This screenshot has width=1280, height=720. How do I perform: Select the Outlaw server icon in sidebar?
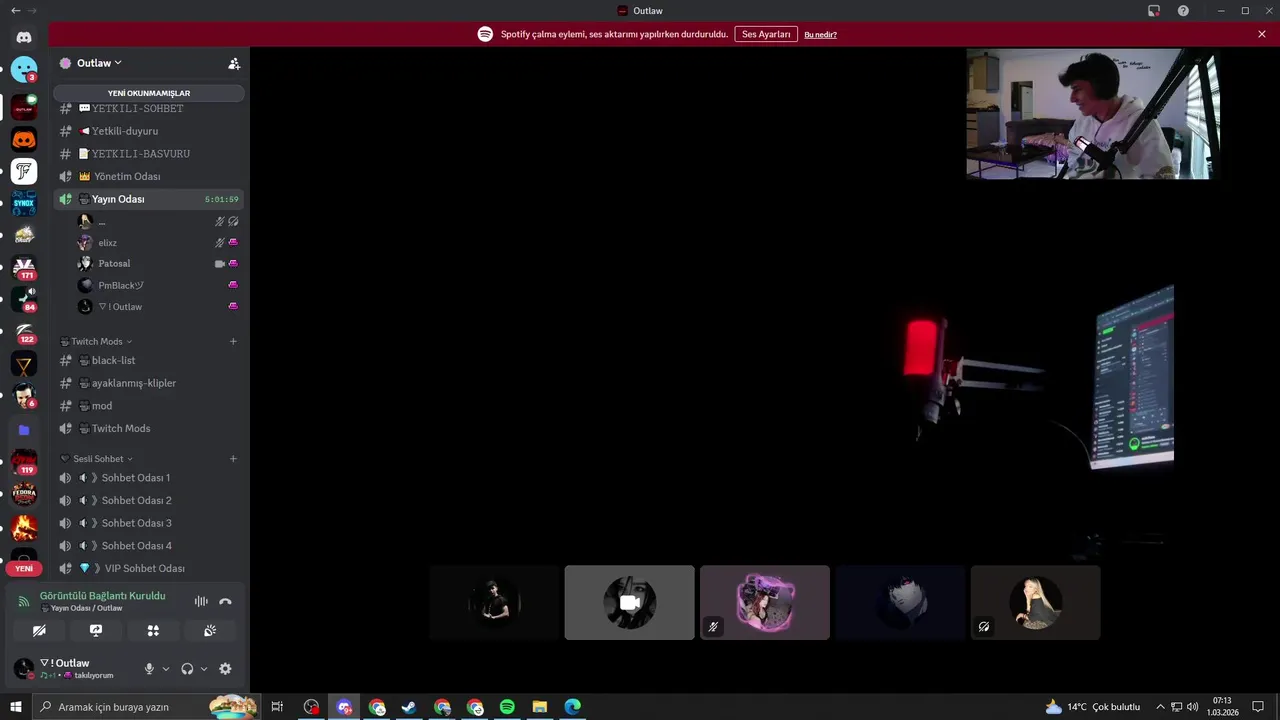tap(24, 107)
